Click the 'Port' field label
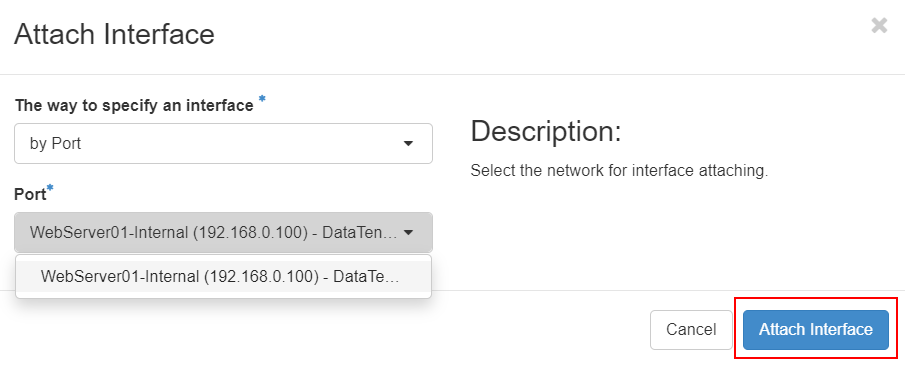 [30, 195]
